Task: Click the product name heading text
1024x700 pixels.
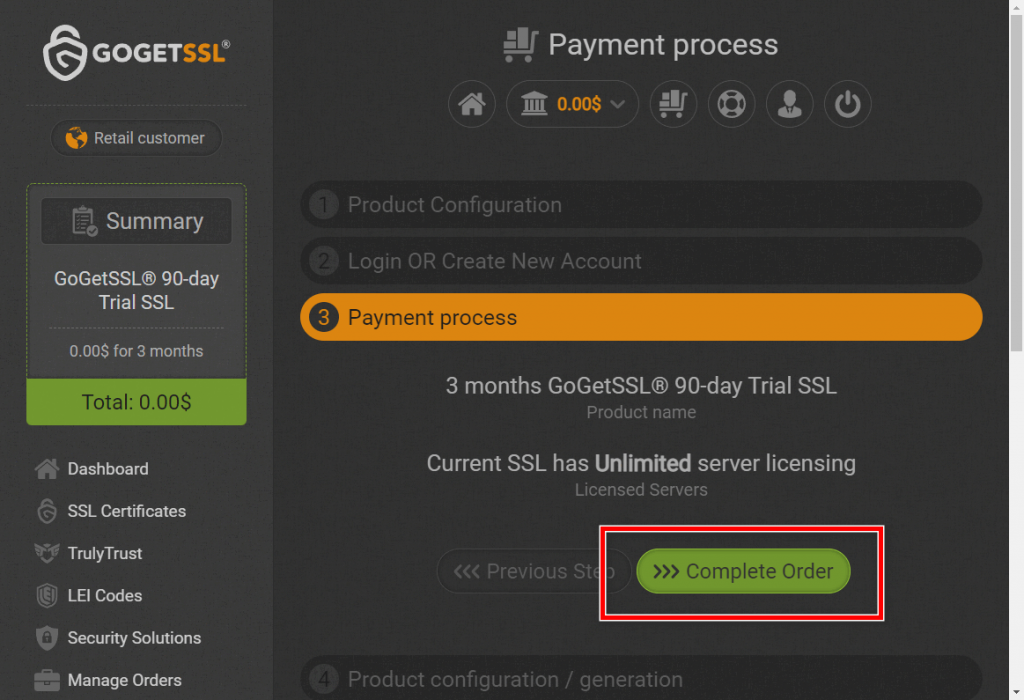Action: pos(641,386)
